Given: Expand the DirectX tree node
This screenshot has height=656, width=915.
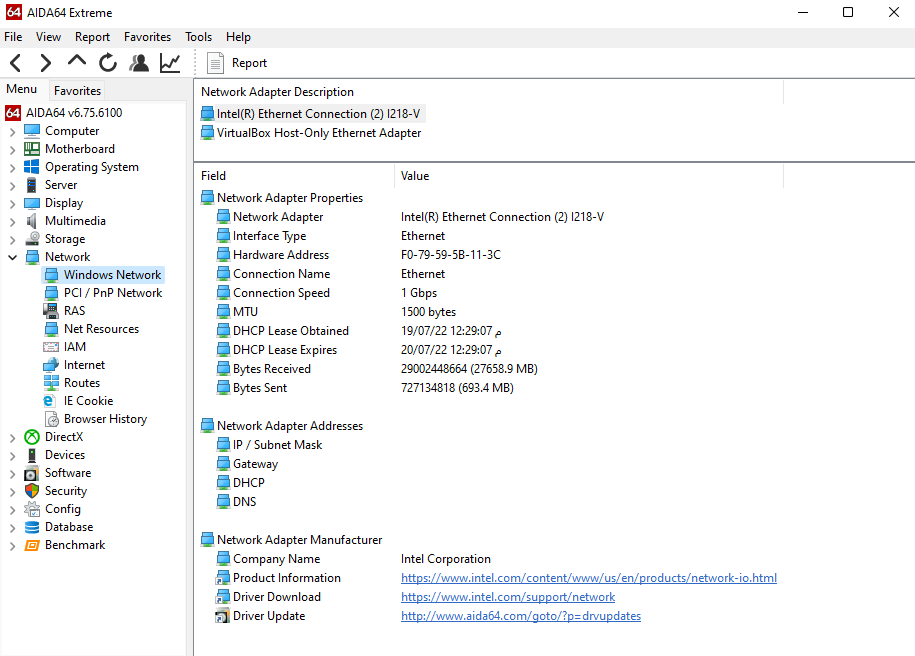Looking at the screenshot, I should (x=12, y=438).
